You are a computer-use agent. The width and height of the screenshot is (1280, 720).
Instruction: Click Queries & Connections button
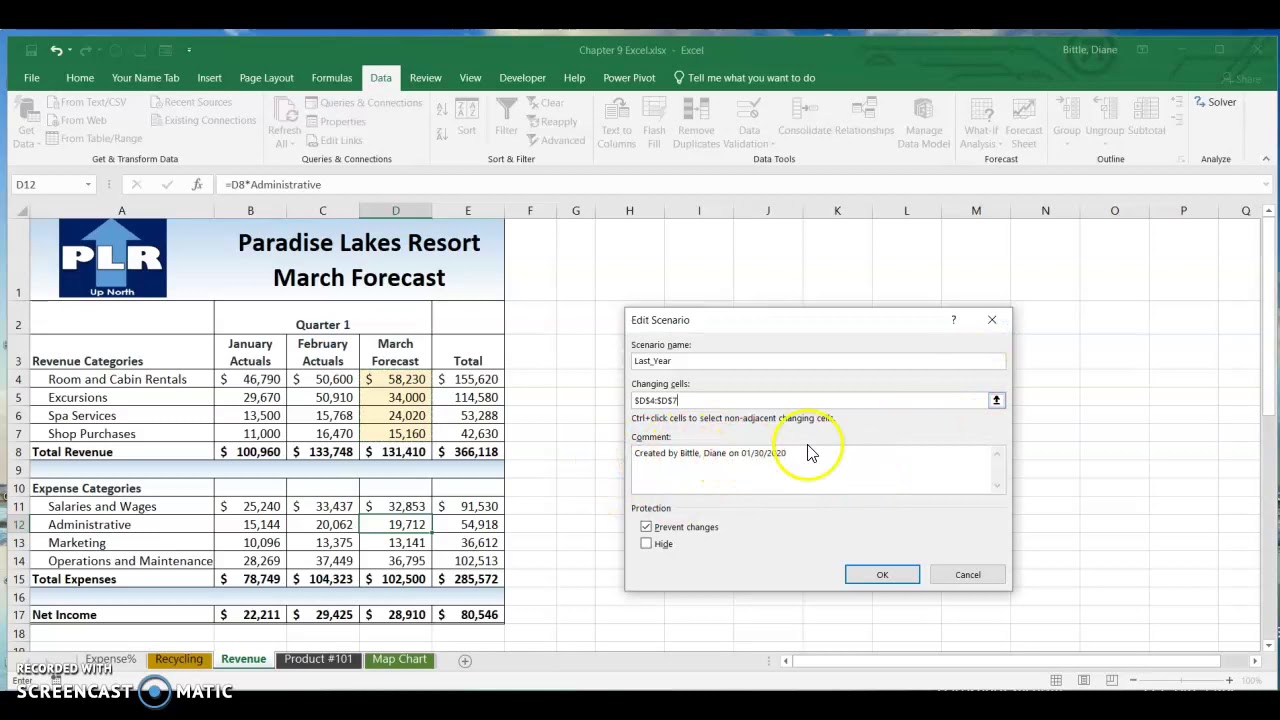(362, 103)
